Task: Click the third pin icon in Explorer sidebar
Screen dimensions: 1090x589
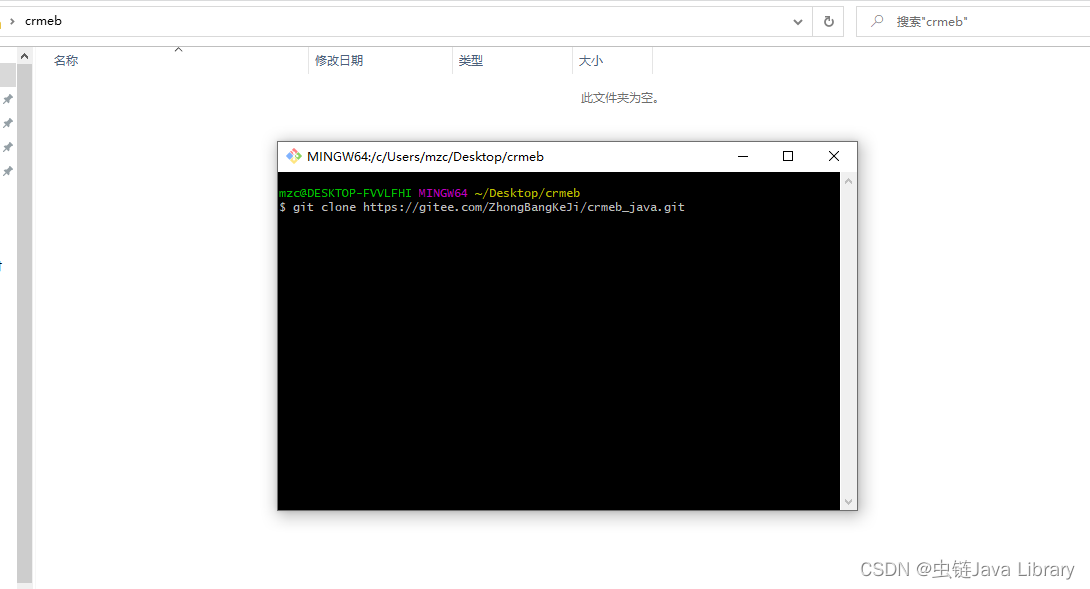Action: tap(8, 147)
